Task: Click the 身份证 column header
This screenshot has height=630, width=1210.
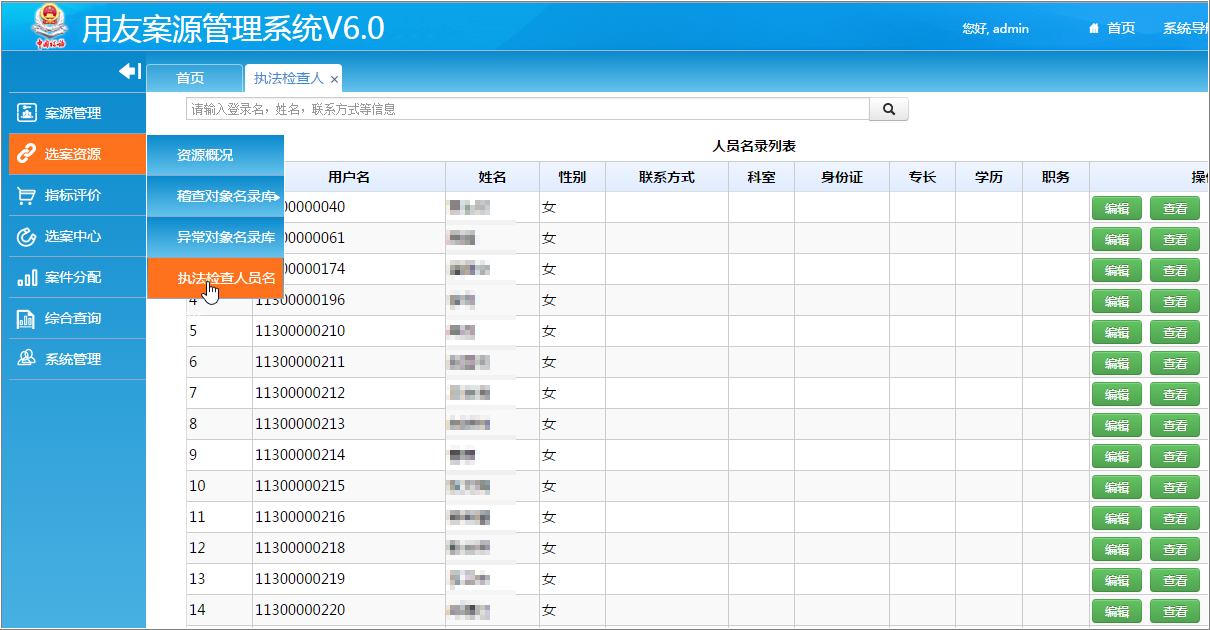Action: pyautogui.click(x=842, y=177)
